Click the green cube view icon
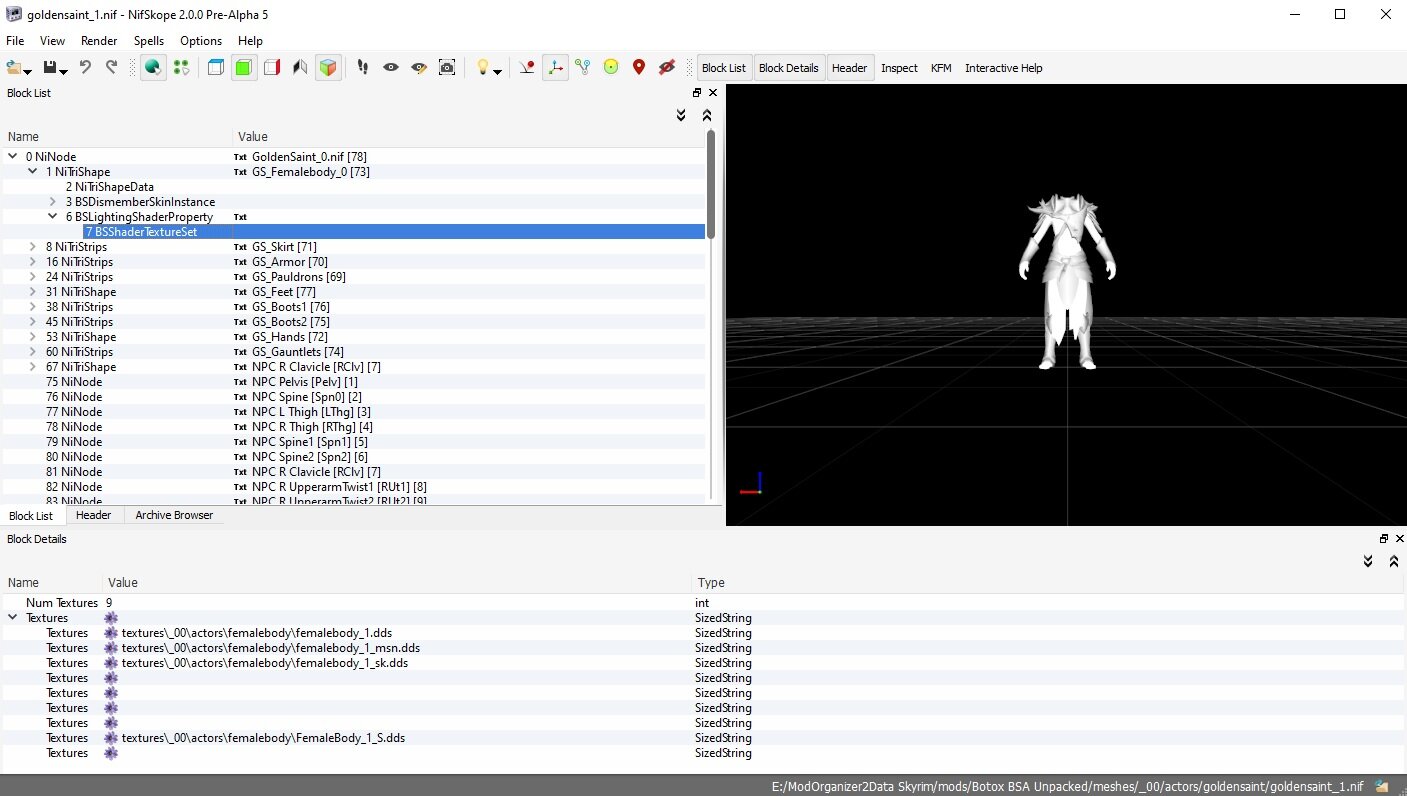This screenshot has width=1407, height=796. [x=243, y=68]
